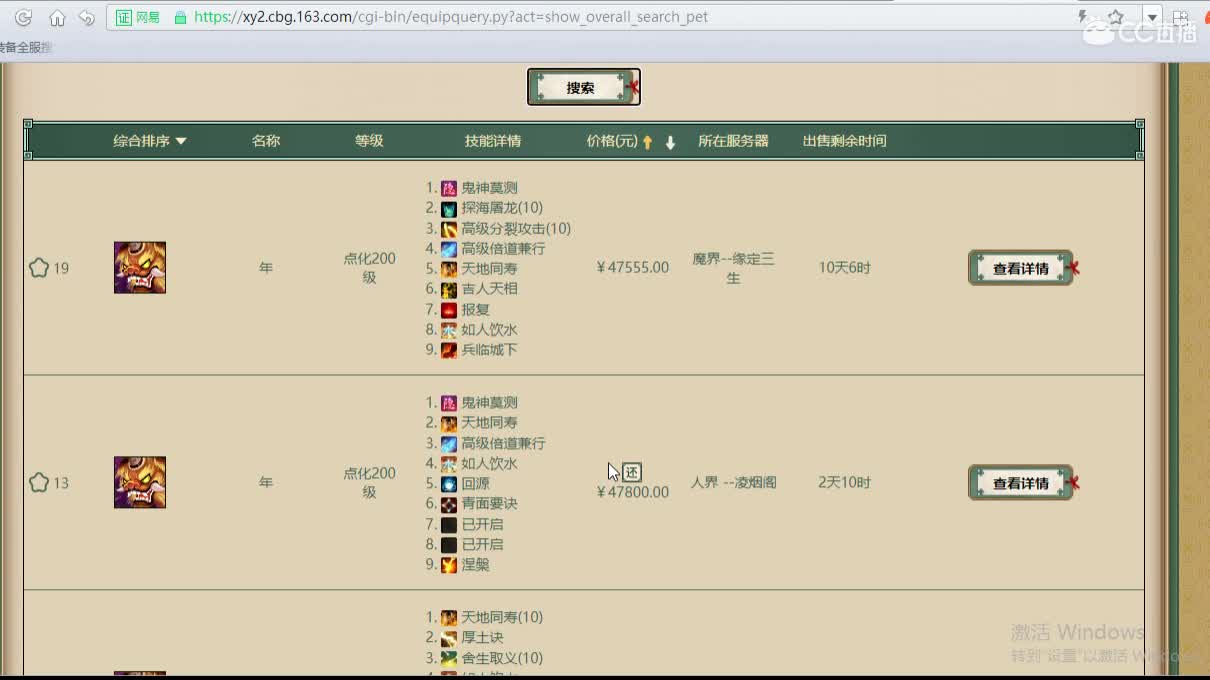Click the 天地同寿(10) skill icon
Screen dimensions: 1210x680
(x=449, y=618)
